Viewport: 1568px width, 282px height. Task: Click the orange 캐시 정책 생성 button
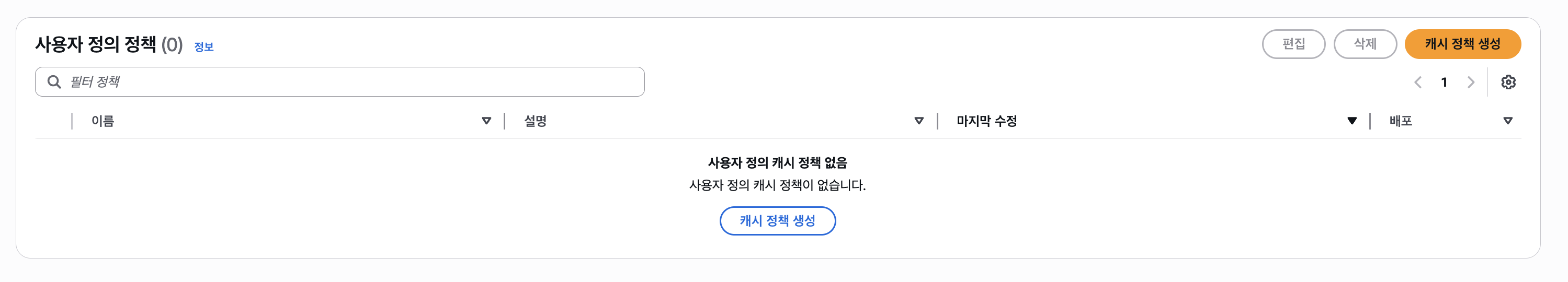[1462, 44]
